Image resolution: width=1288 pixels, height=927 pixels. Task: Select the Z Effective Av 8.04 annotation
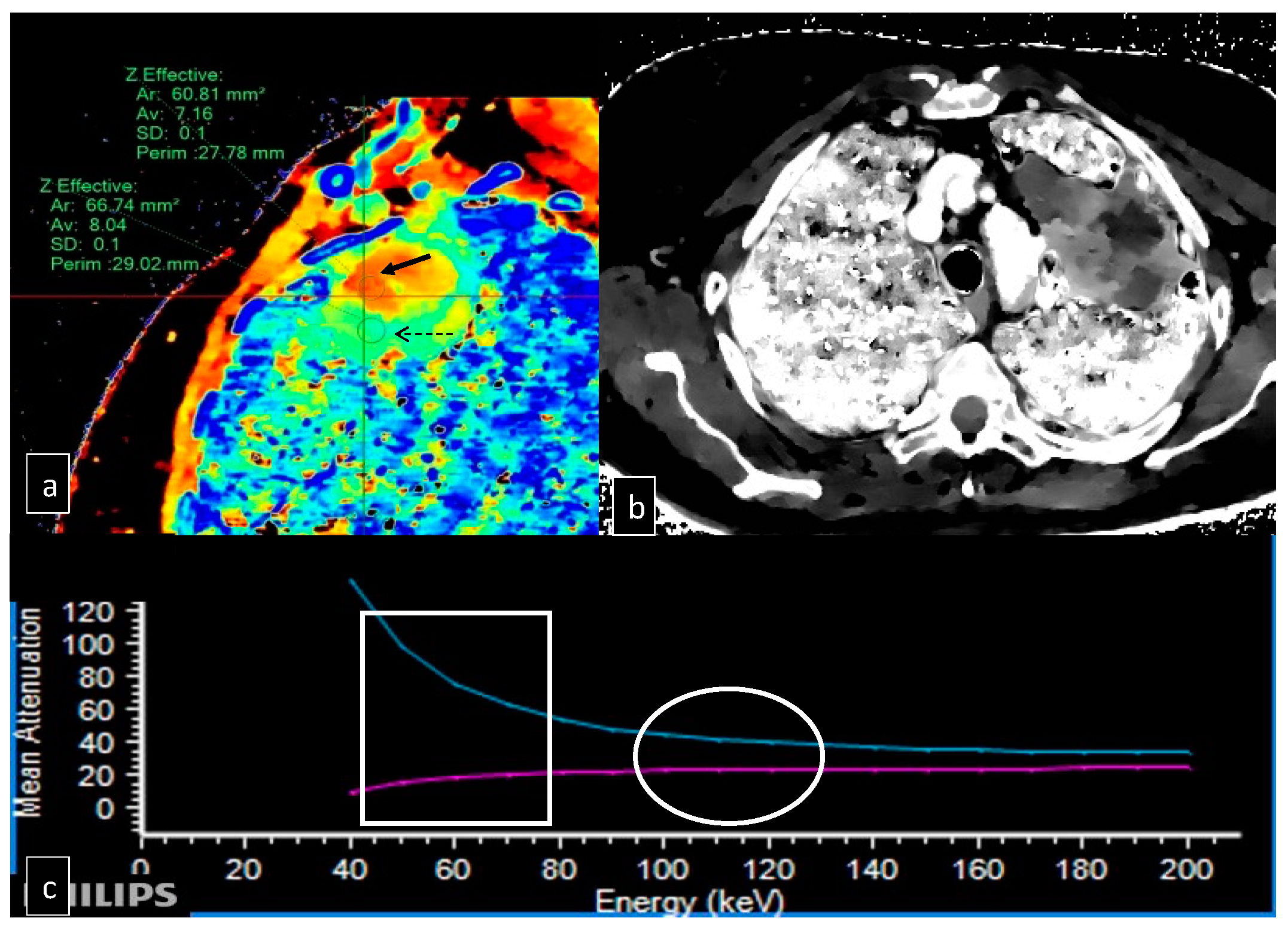pos(89,225)
